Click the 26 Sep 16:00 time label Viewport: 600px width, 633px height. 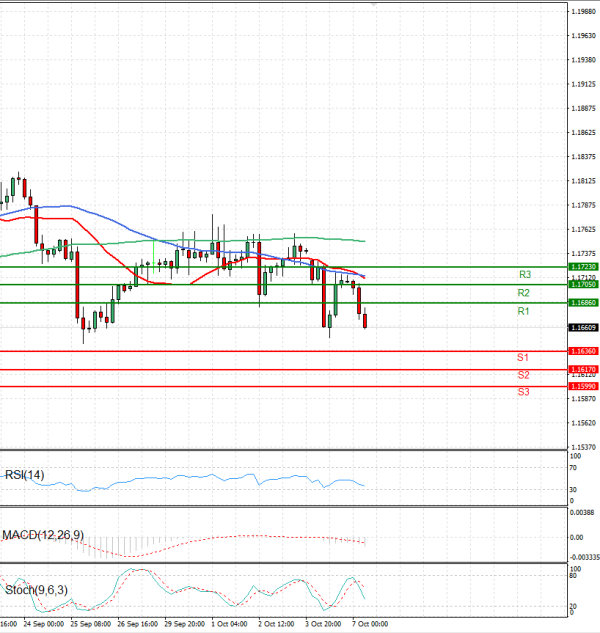(x=135, y=624)
